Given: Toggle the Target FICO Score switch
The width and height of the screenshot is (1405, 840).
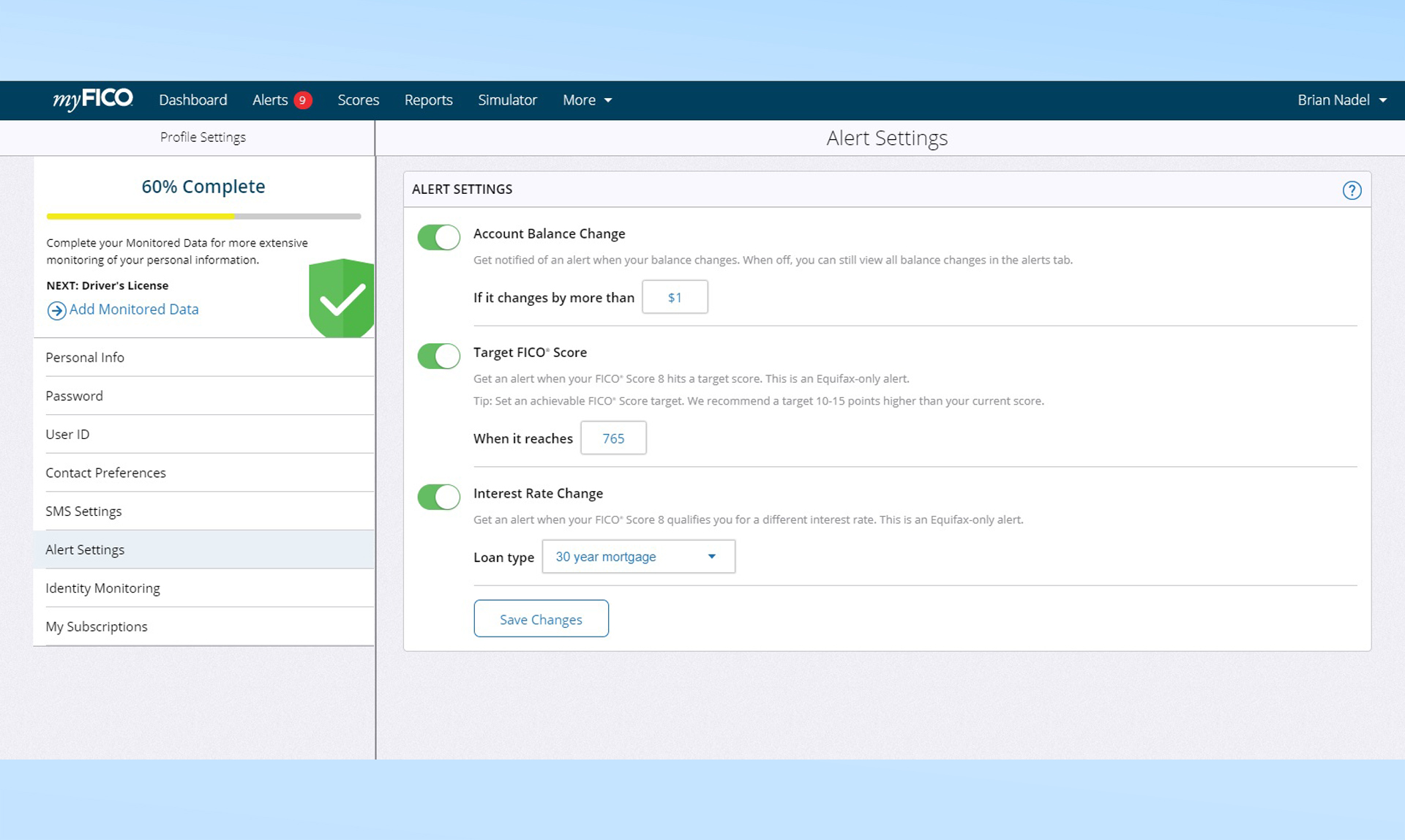Looking at the screenshot, I should coord(438,356).
